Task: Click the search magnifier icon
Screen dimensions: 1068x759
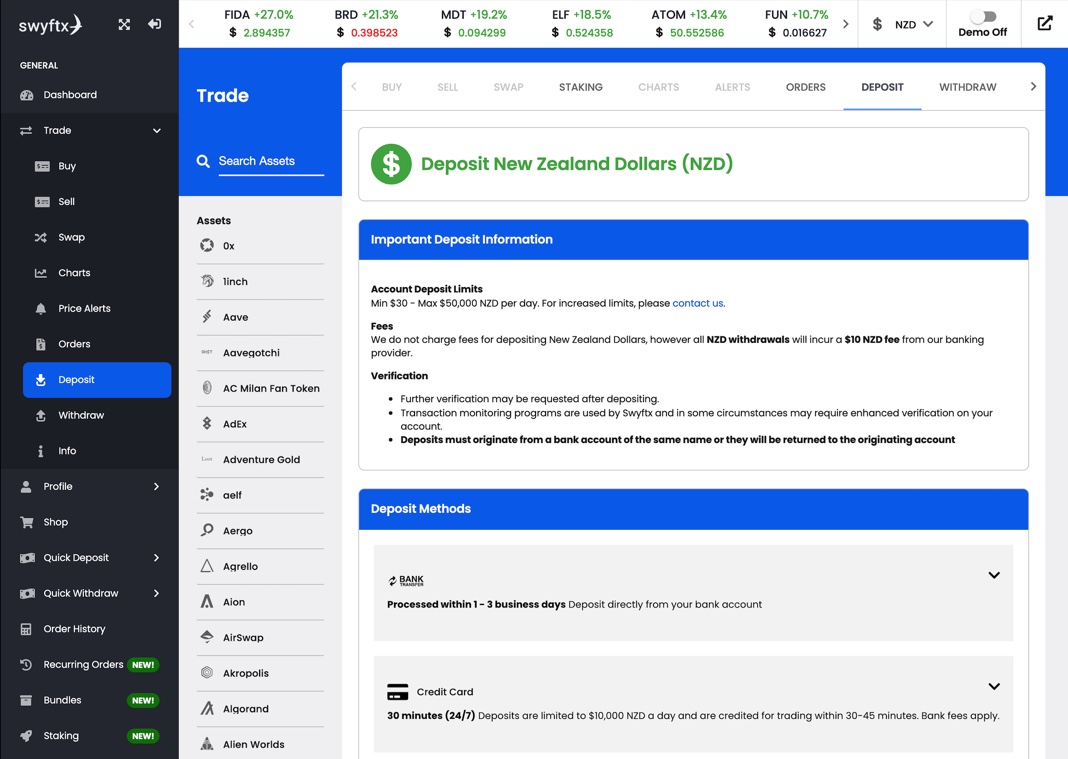Action: point(203,161)
